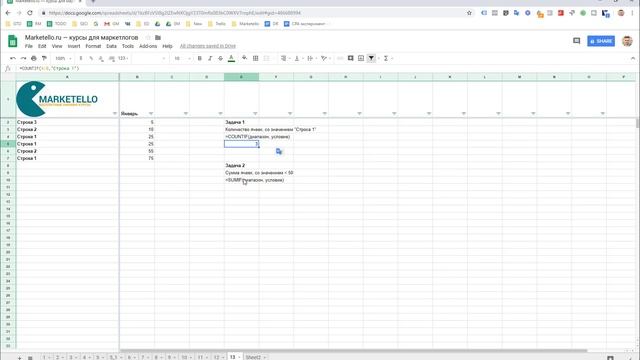Screen dimensions: 640x360
Task: Open the Tools menu
Action: pos(128,46)
